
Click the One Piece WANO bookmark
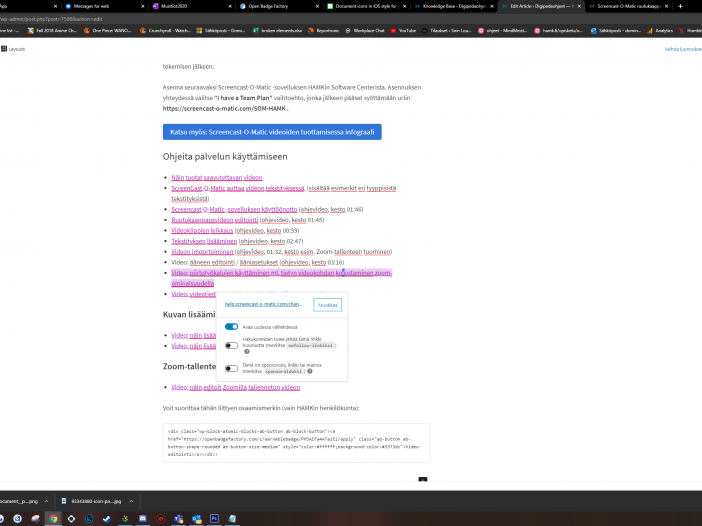click(107, 30)
